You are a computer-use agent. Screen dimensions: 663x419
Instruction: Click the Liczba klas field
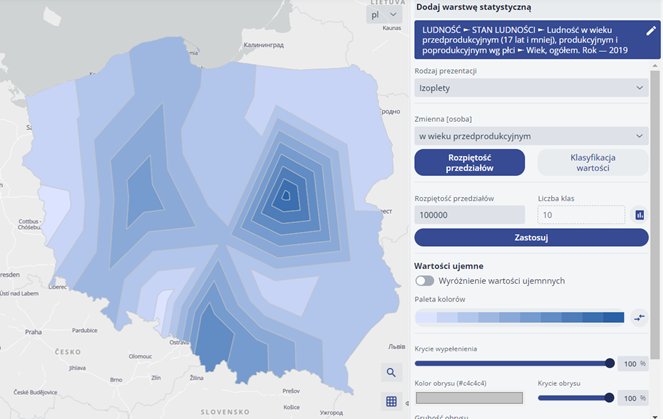coord(581,215)
